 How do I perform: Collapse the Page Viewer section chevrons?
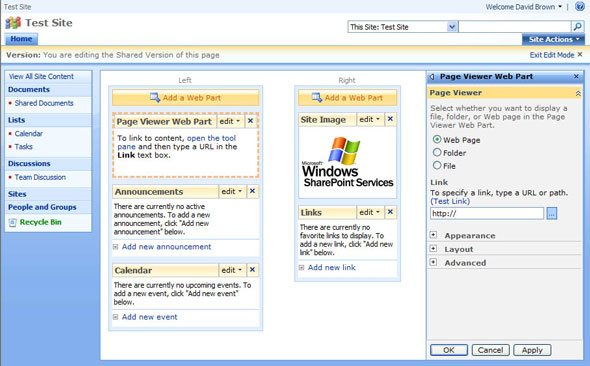pos(578,93)
